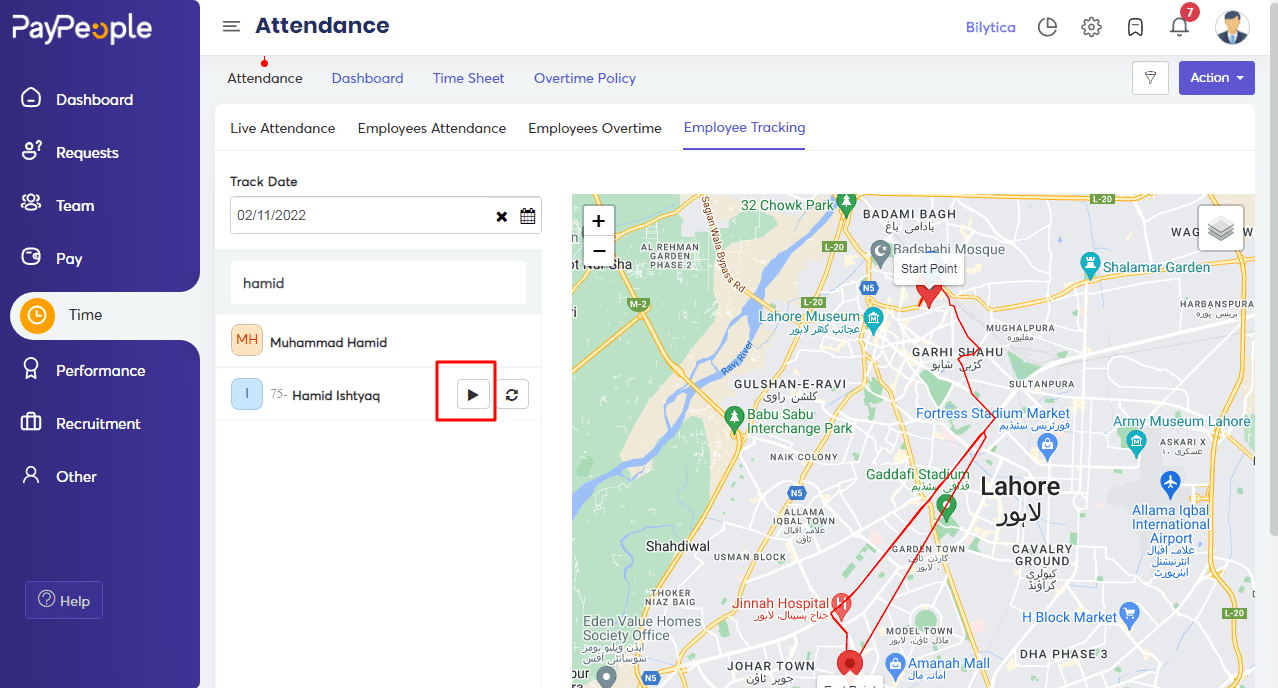Clear the Track Date value
Viewport: 1278px width, 688px height.
(502, 216)
